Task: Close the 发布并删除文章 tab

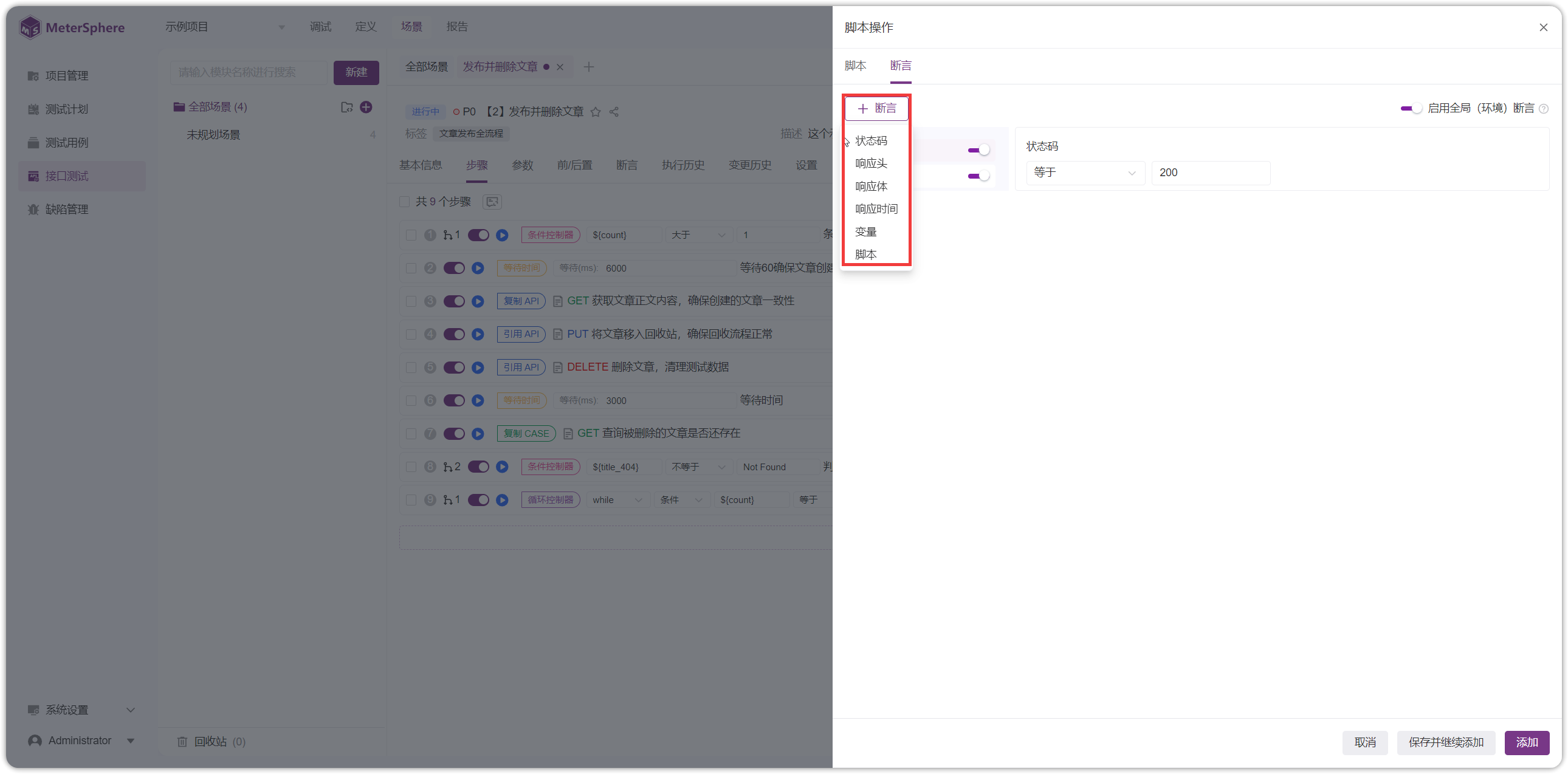Action: coord(559,67)
